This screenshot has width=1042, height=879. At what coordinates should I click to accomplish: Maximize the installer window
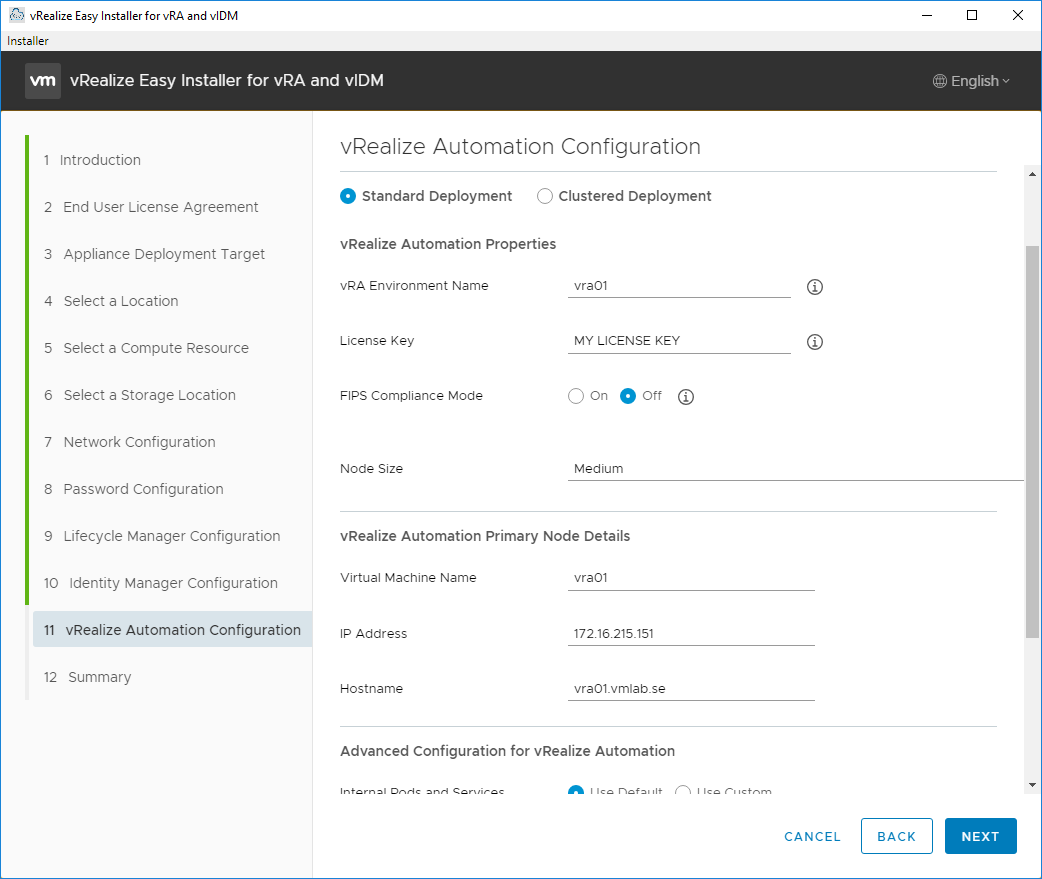pyautogui.click(x=972, y=15)
